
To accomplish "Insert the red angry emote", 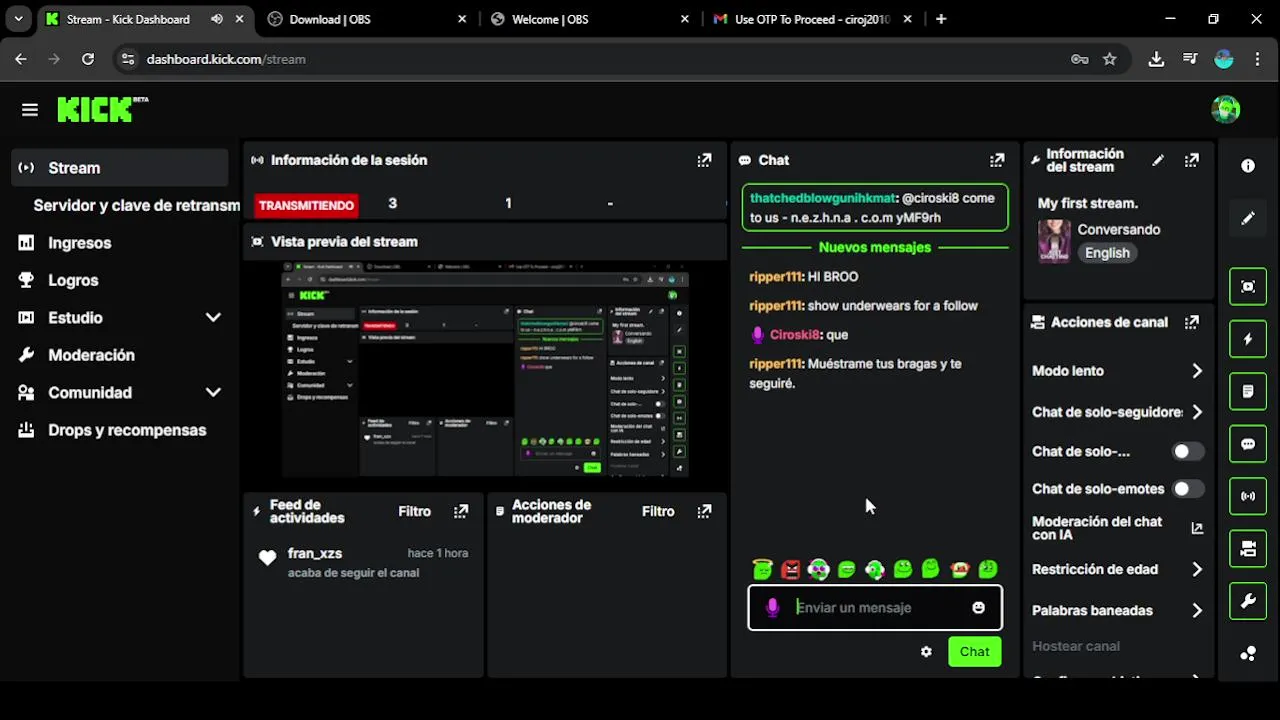I will pos(791,569).
